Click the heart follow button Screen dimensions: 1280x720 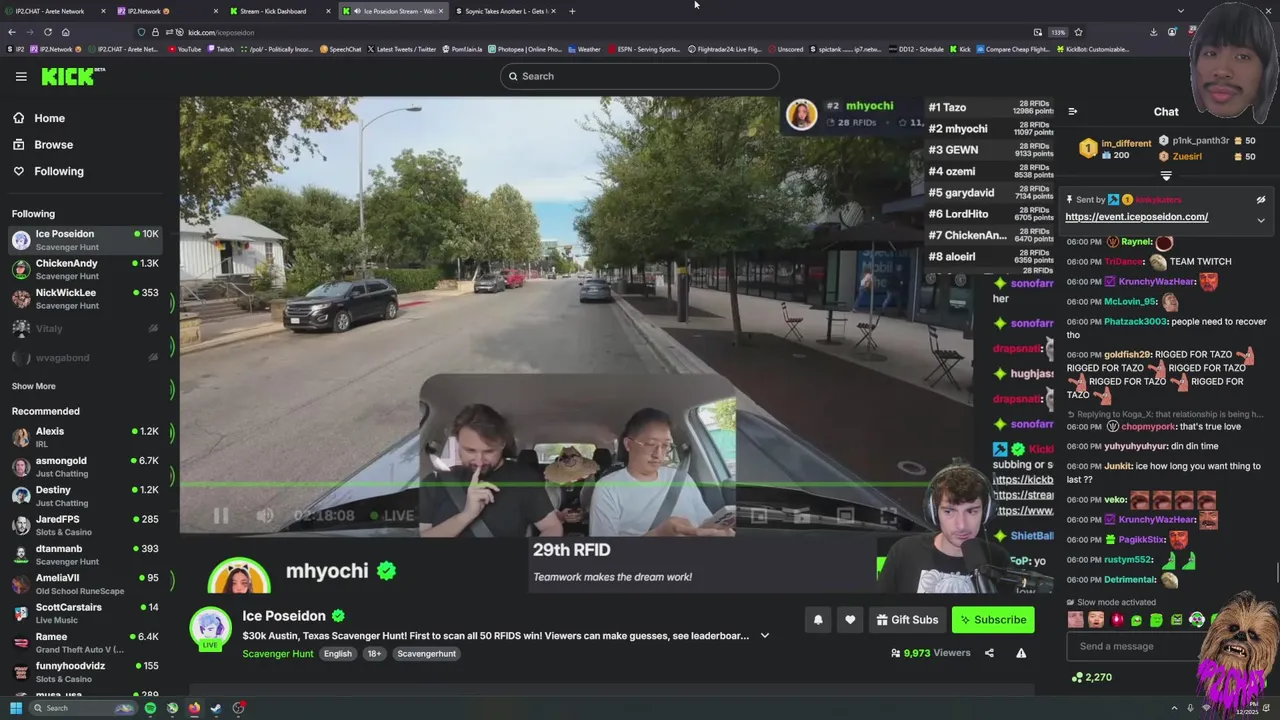850,620
